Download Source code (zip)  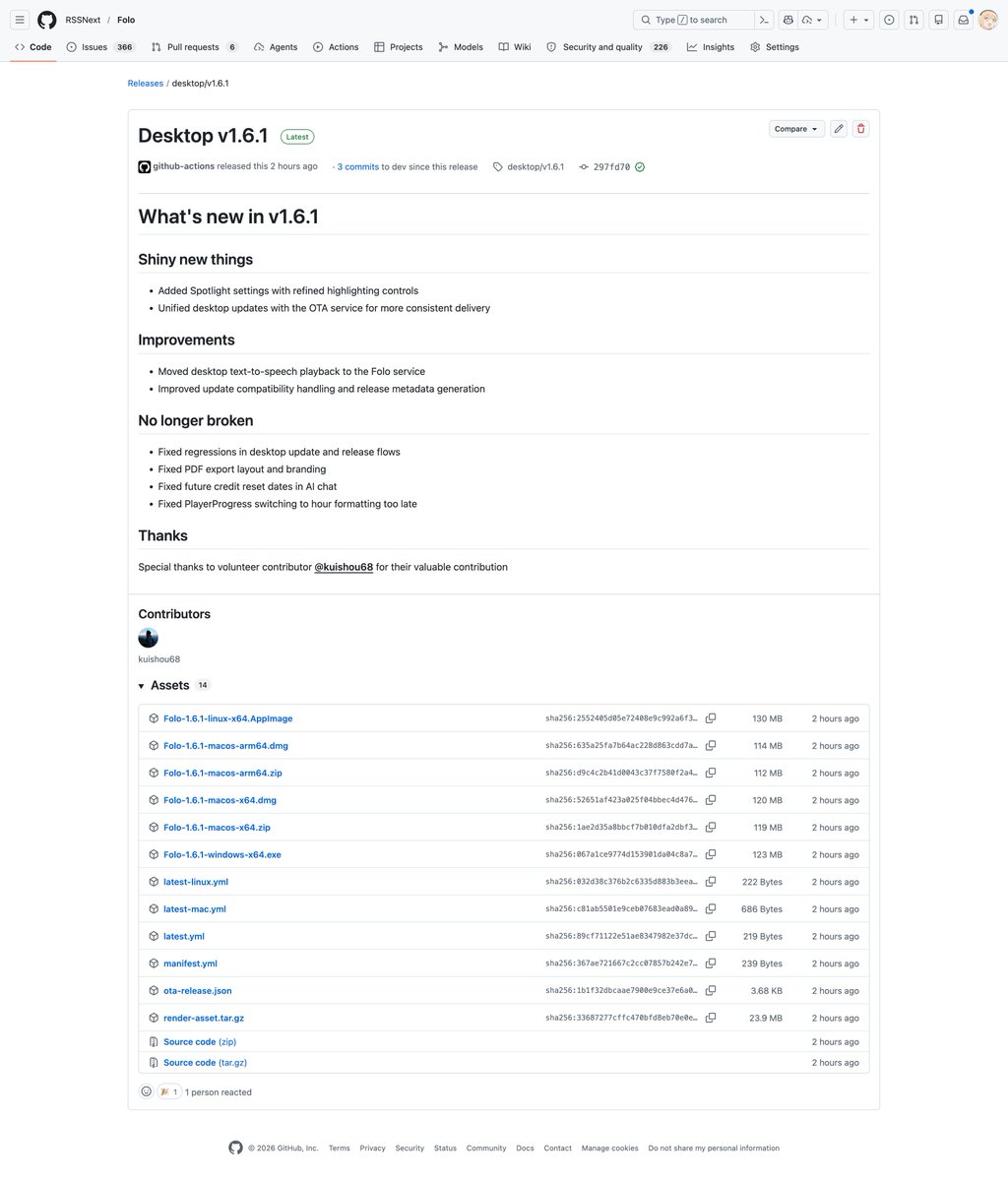pyautogui.click(x=200, y=1041)
